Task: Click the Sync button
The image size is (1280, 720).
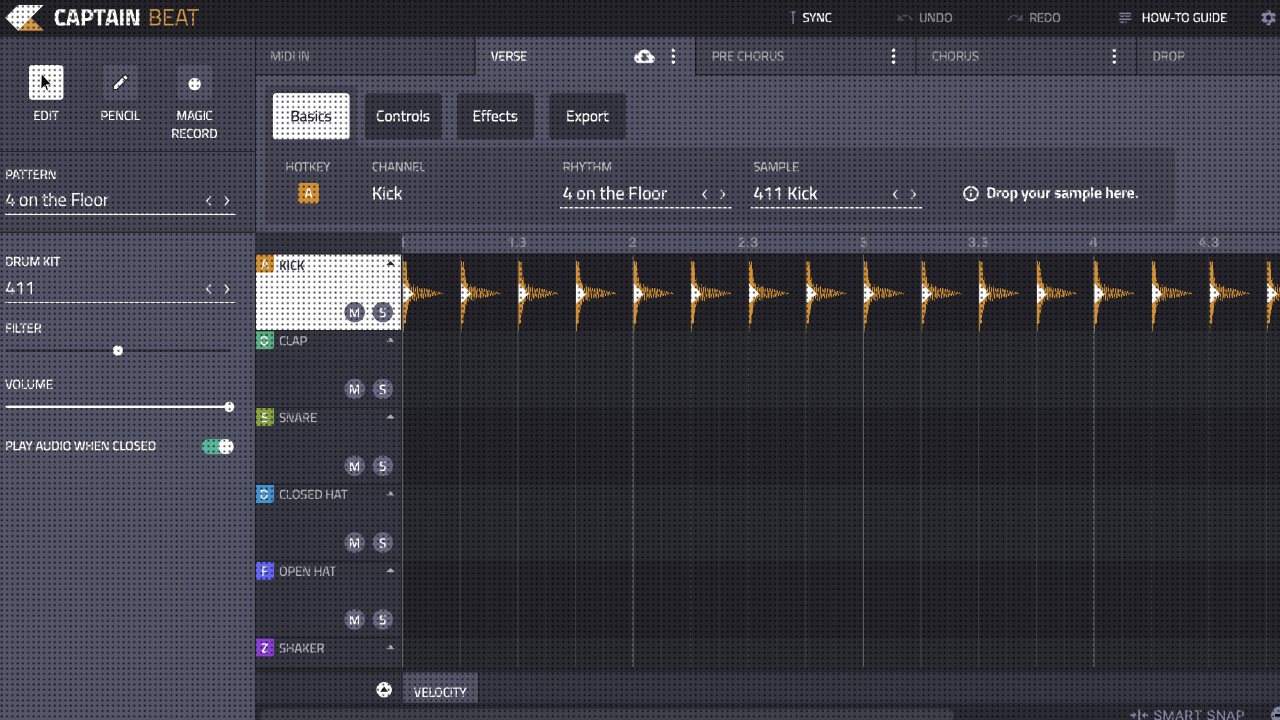Action: click(810, 18)
